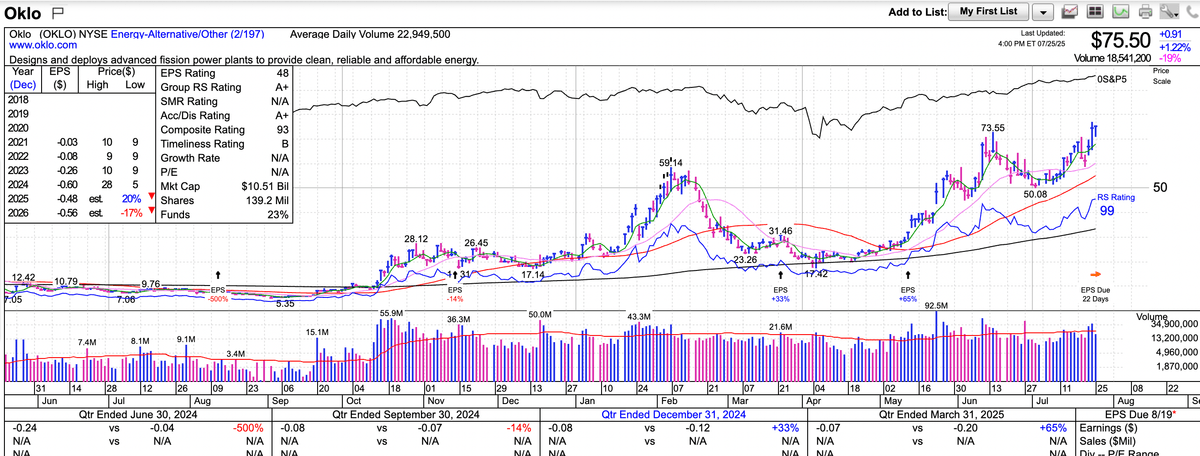1200x456 pixels.
Task: Click the Acc/Dis Rating row
Action: click(224, 115)
